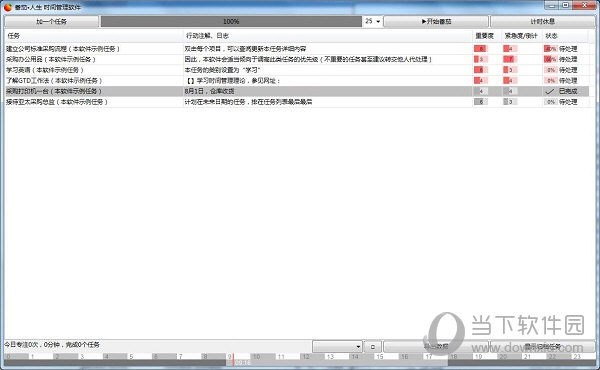Click importance bar of 接待亚太采购总监 row
600x370 pixels.
pyautogui.click(x=481, y=102)
